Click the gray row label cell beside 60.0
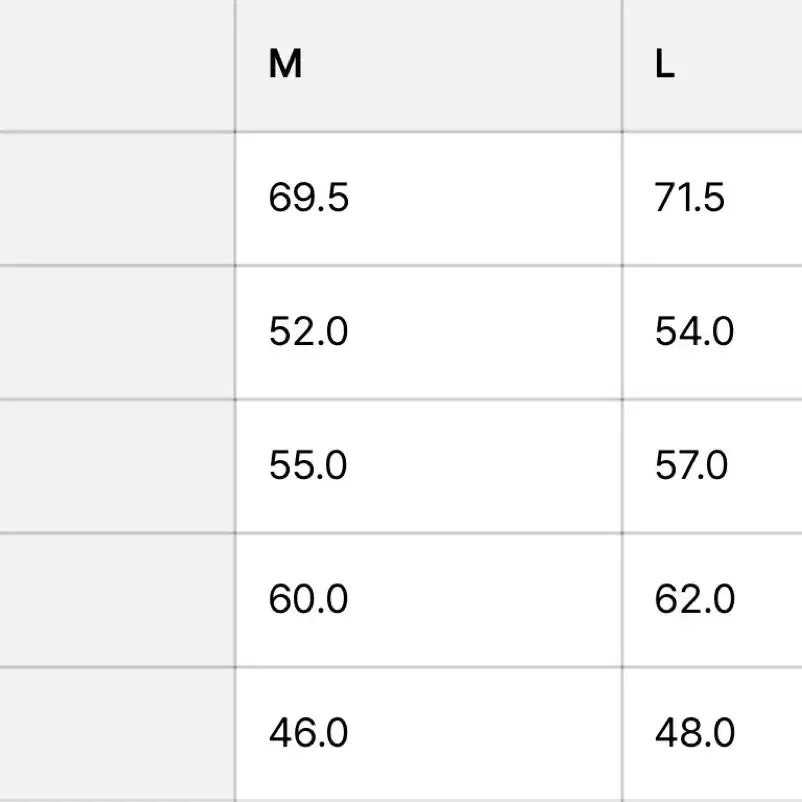 (x=117, y=600)
